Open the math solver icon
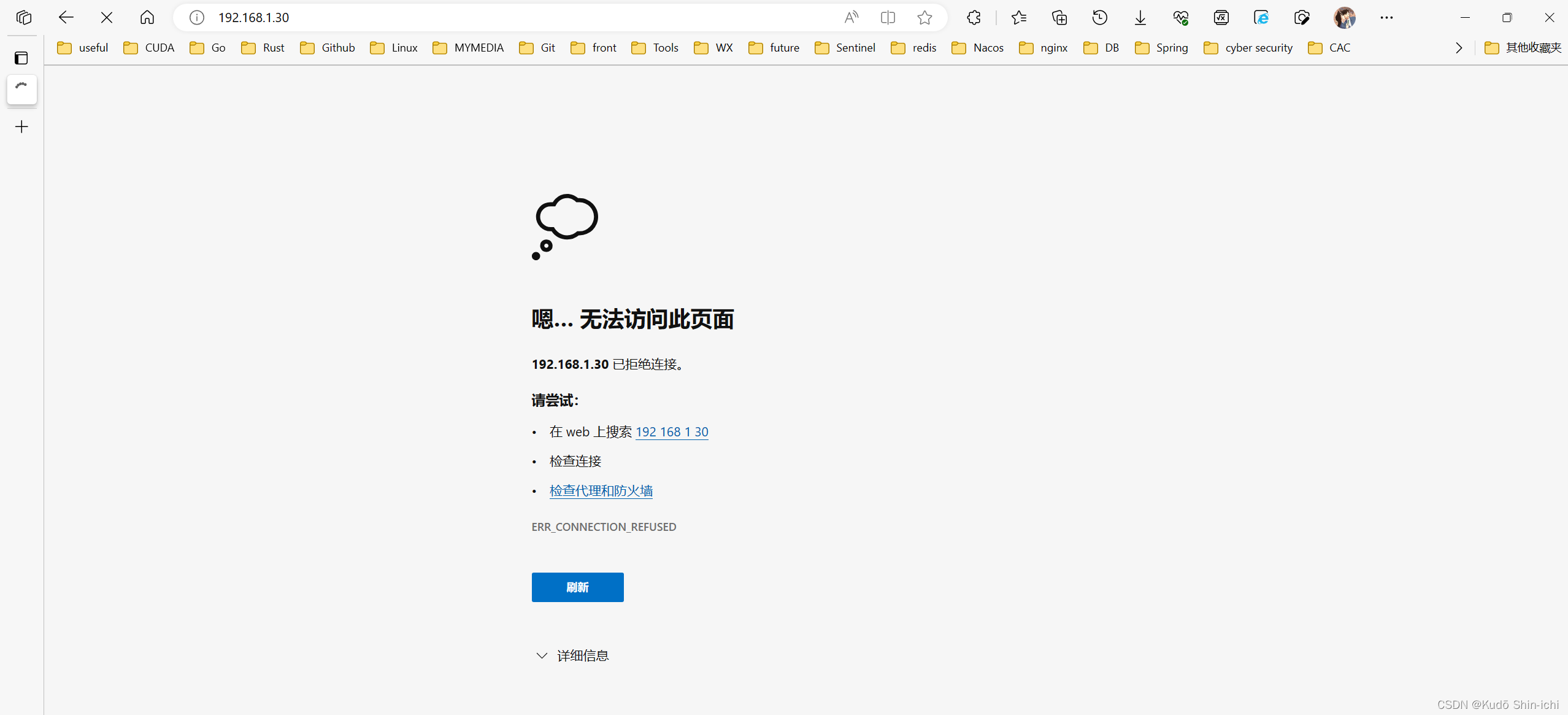The height and width of the screenshot is (715, 1568). click(x=1221, y=17)
